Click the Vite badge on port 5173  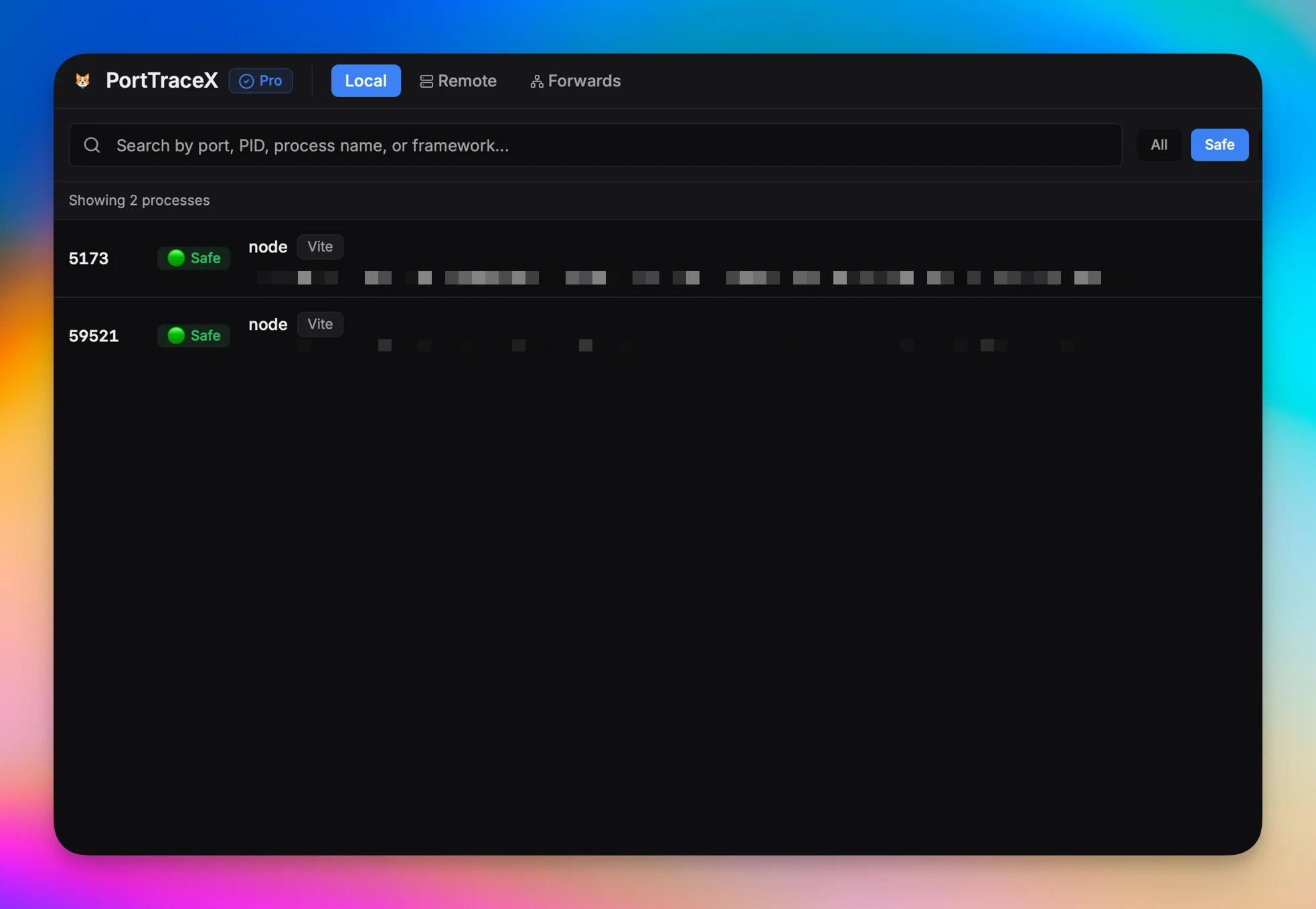point(319,246)
